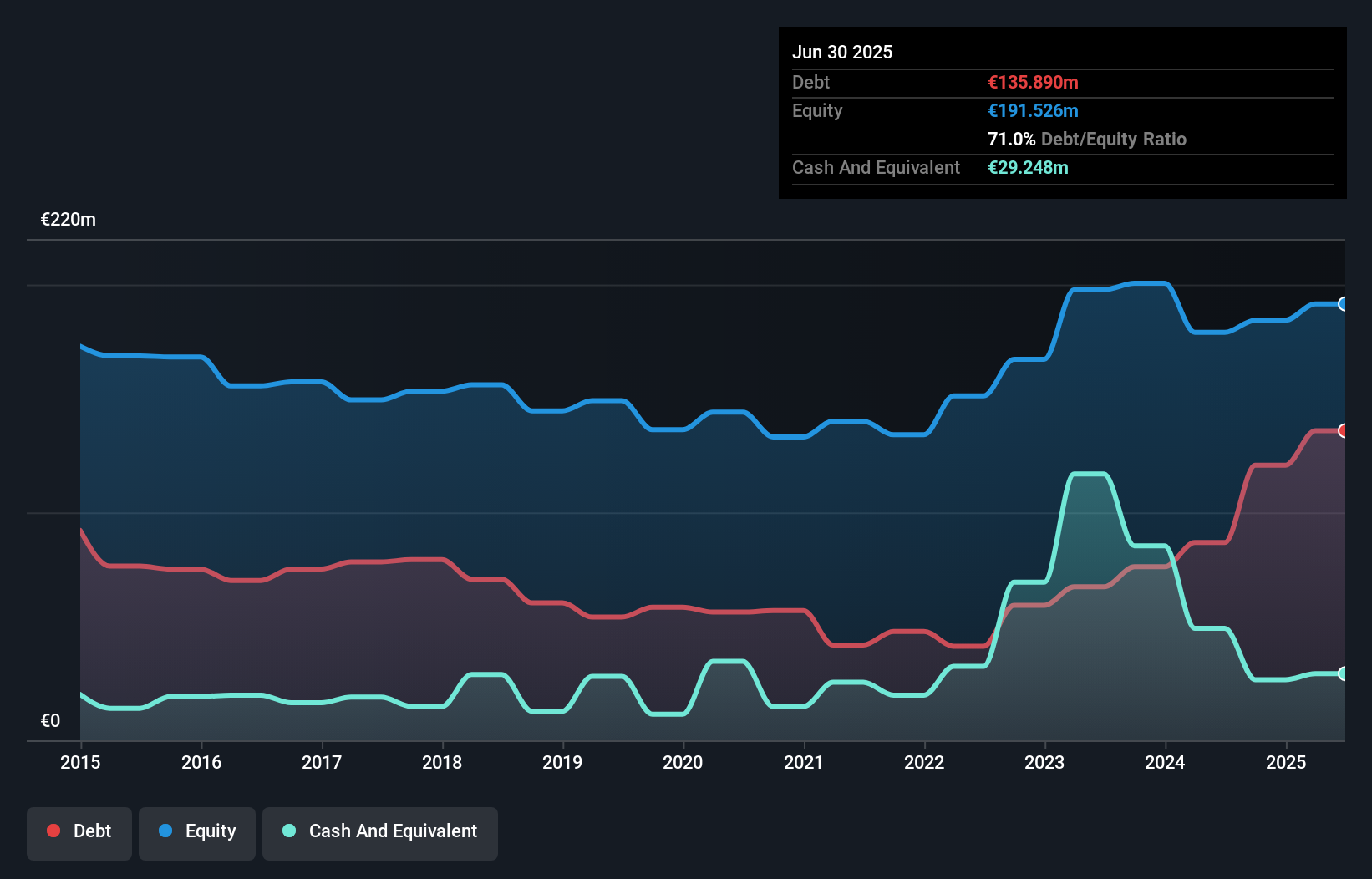Image resolution: width=1372 pixels, height=879 pixels.
Task: Select the 2015 year label on axis
Action: 79,762
